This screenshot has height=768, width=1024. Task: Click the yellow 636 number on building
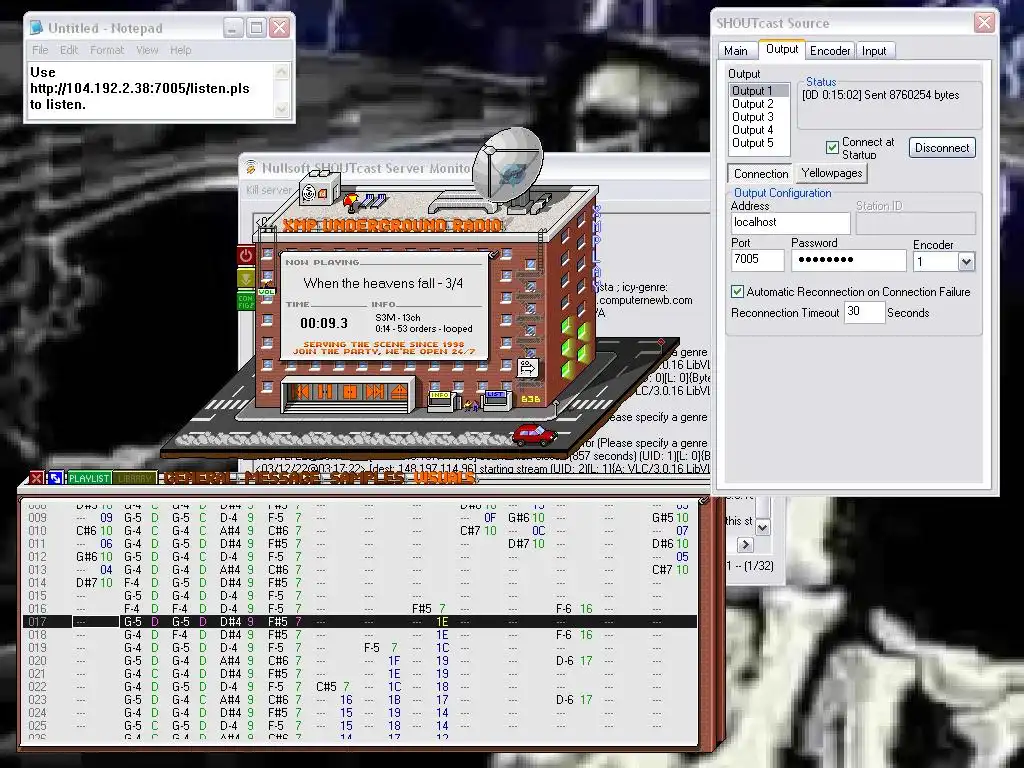tap(530, 399)
